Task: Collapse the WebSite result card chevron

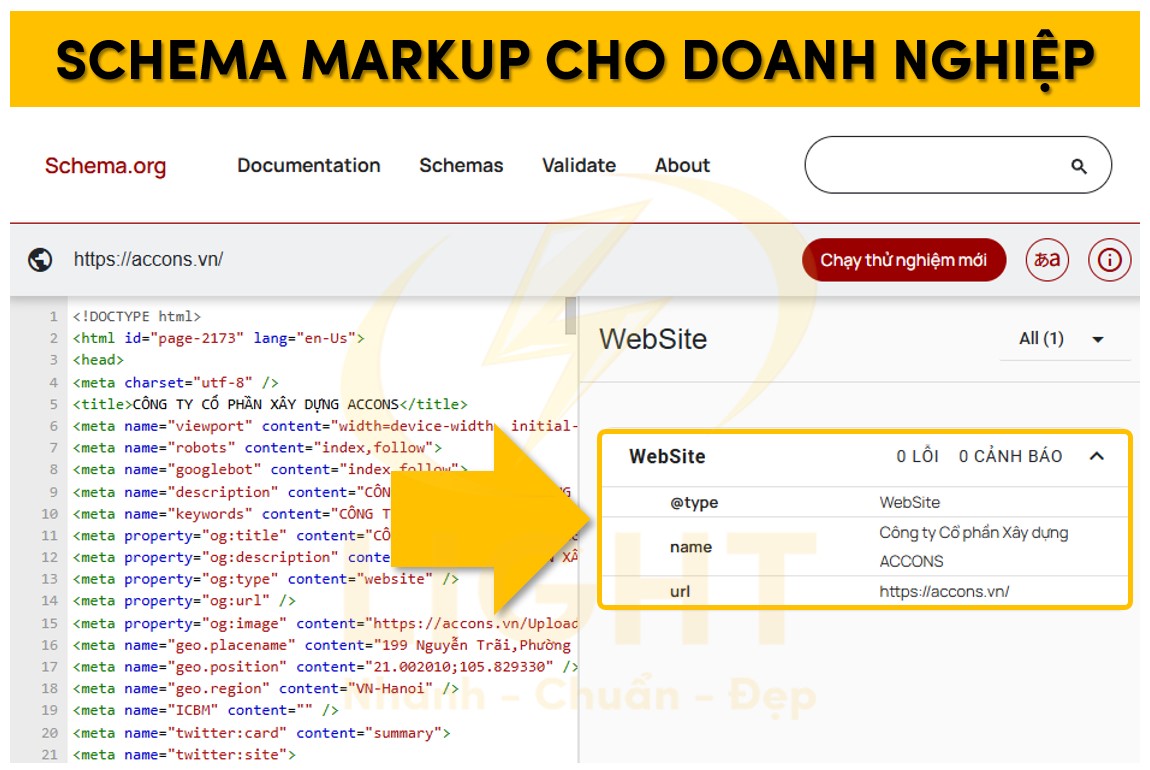Action: click(x=1096, y=456)
